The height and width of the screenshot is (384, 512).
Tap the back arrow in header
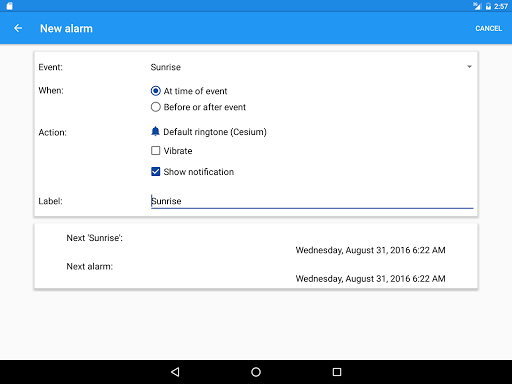(x=18, y=28)
